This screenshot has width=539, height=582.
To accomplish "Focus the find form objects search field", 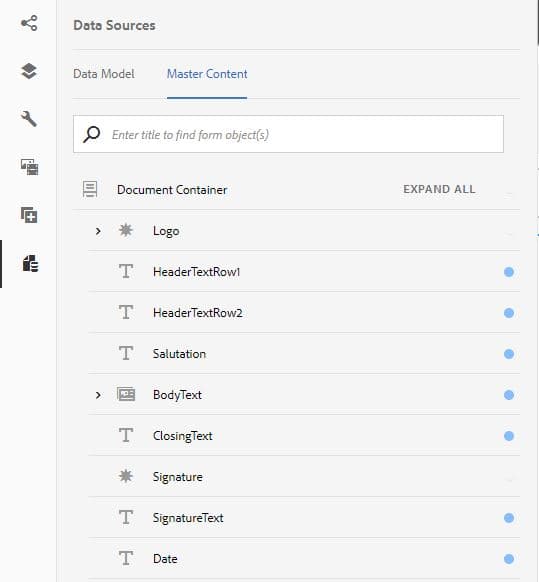I will tap(288, 134).
